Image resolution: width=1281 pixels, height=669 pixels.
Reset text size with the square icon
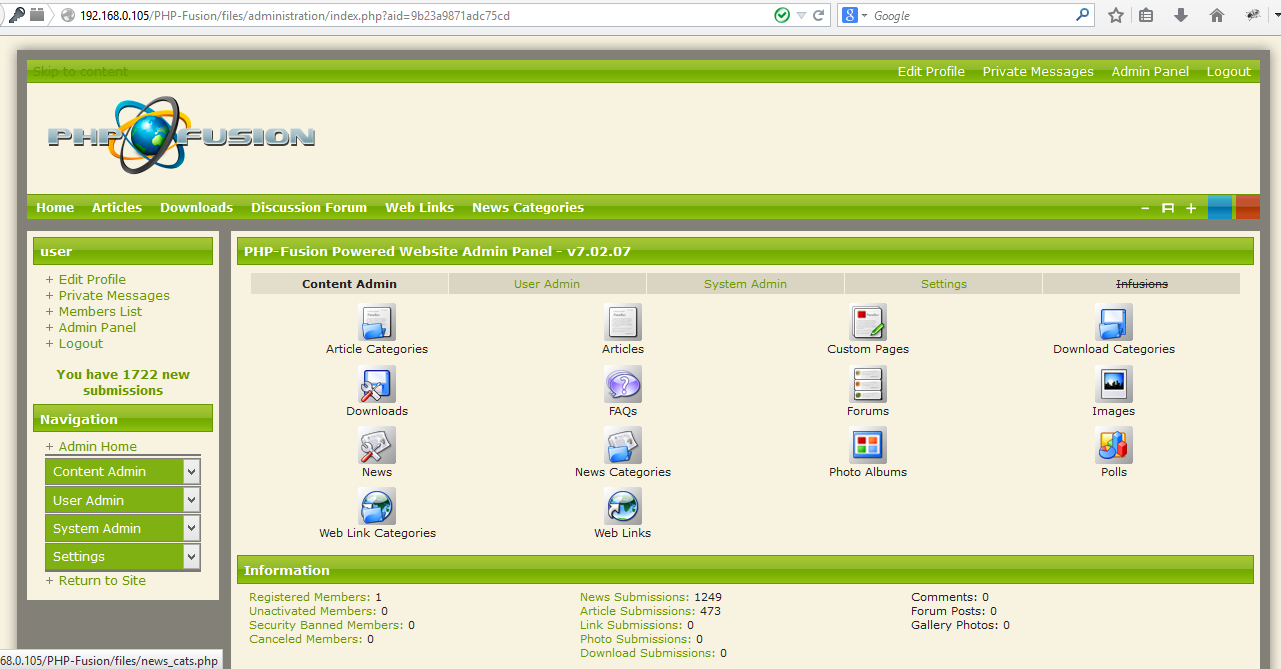coord(1168,208)
